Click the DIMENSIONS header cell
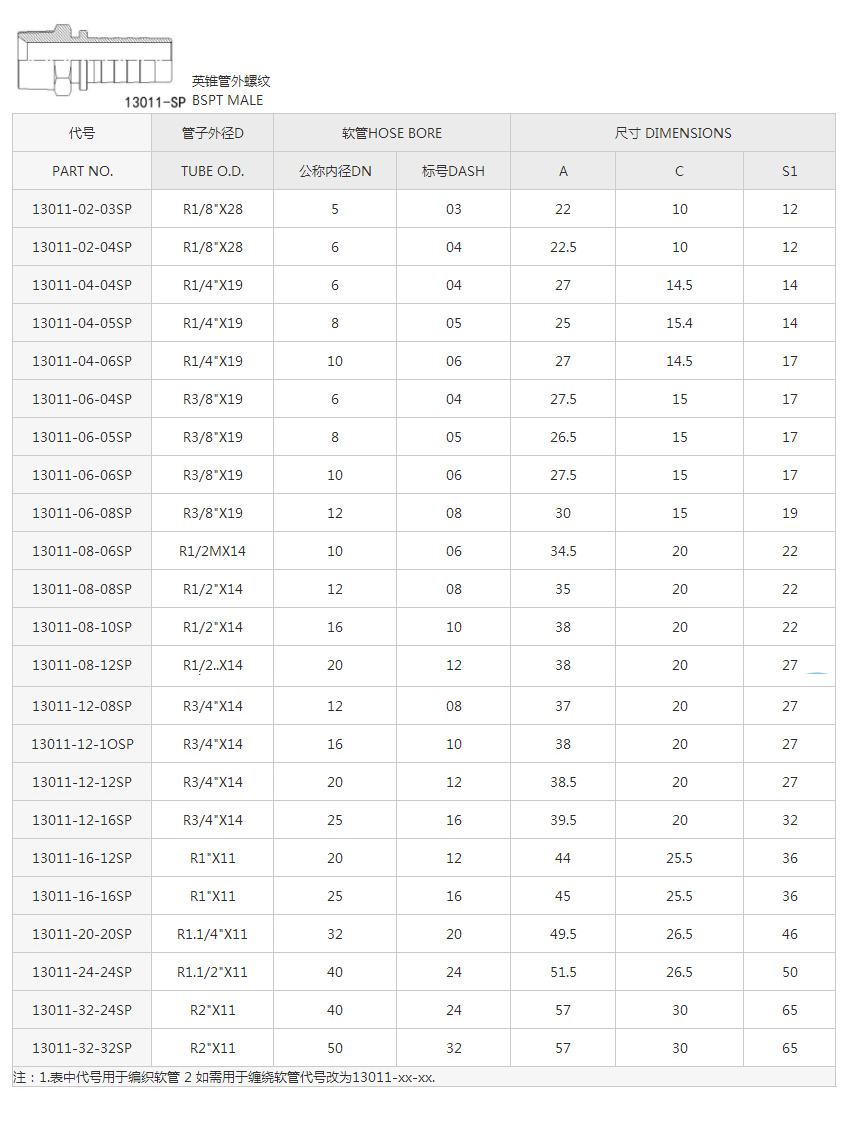Screen dimensions: 855x1134 coord(672,133)
